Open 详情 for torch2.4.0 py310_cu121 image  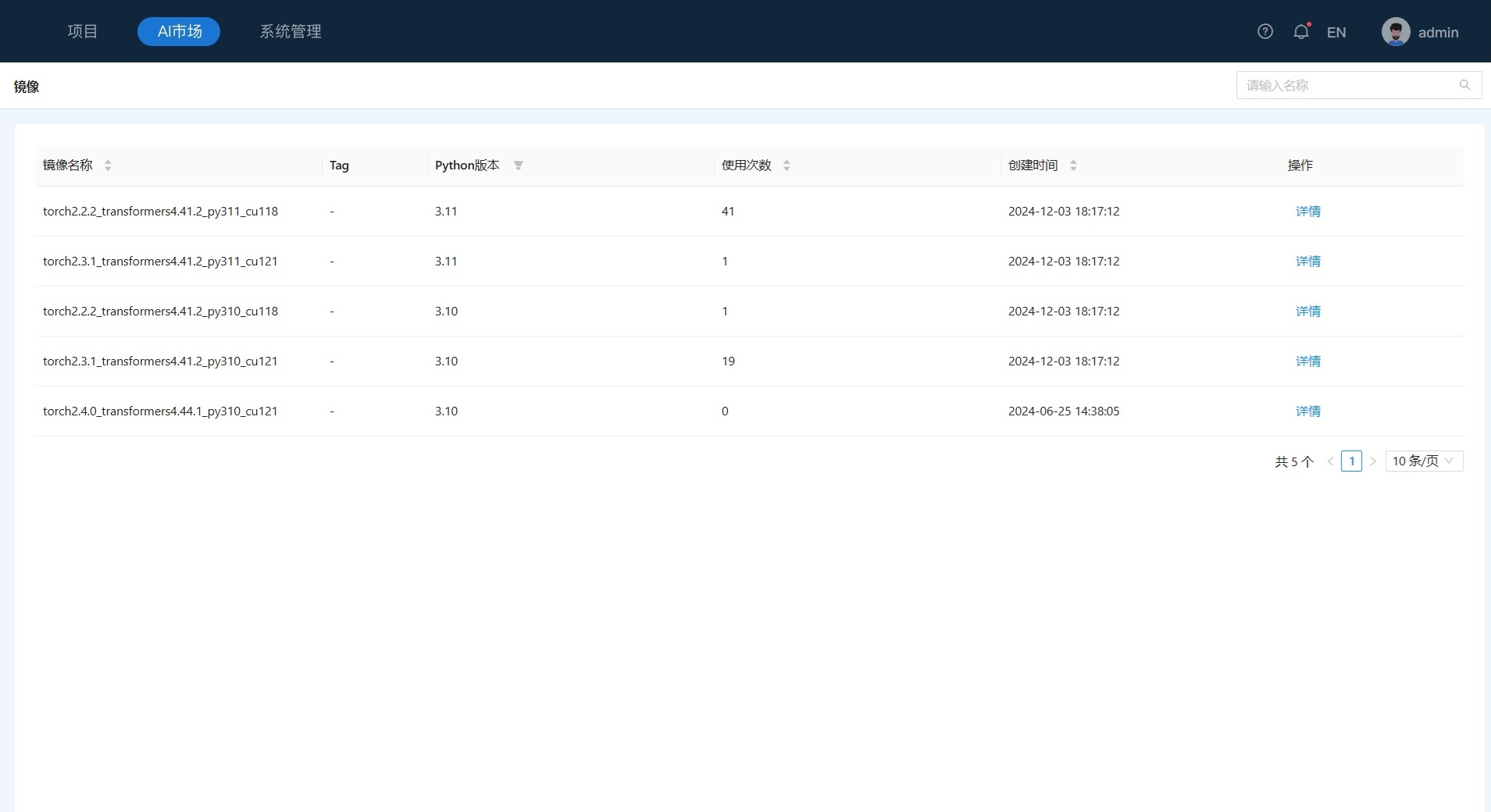click(1307, 411)
